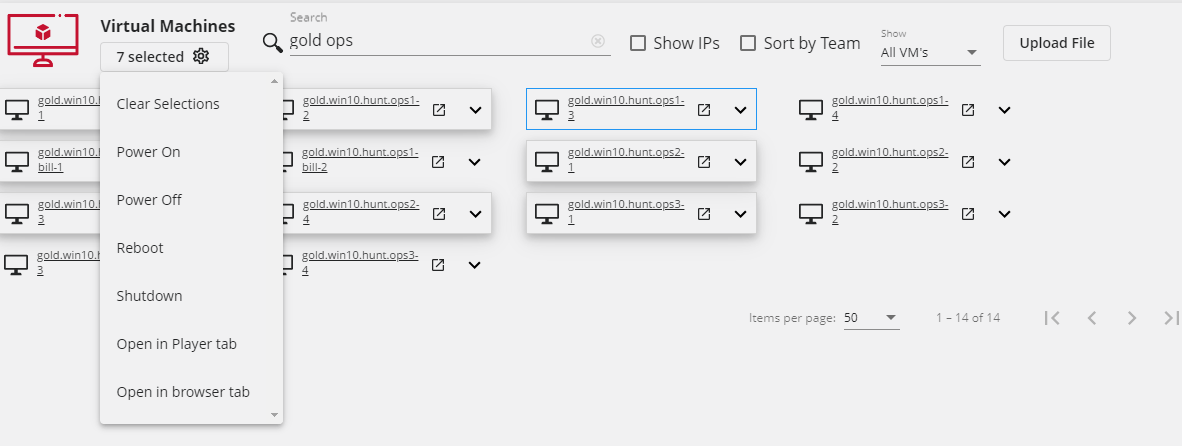Screen dimensions: 1182x446
Task: Click the search magnifier icon
Action: (x=273, y=42)
